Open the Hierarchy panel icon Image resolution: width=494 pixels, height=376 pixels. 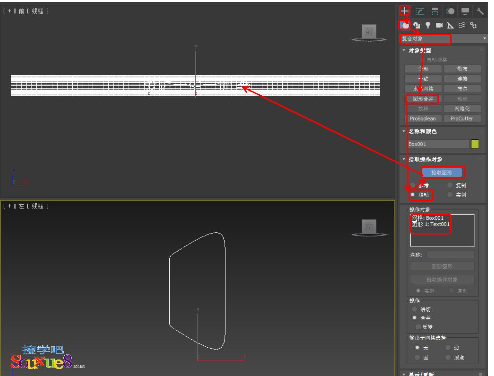435,11
